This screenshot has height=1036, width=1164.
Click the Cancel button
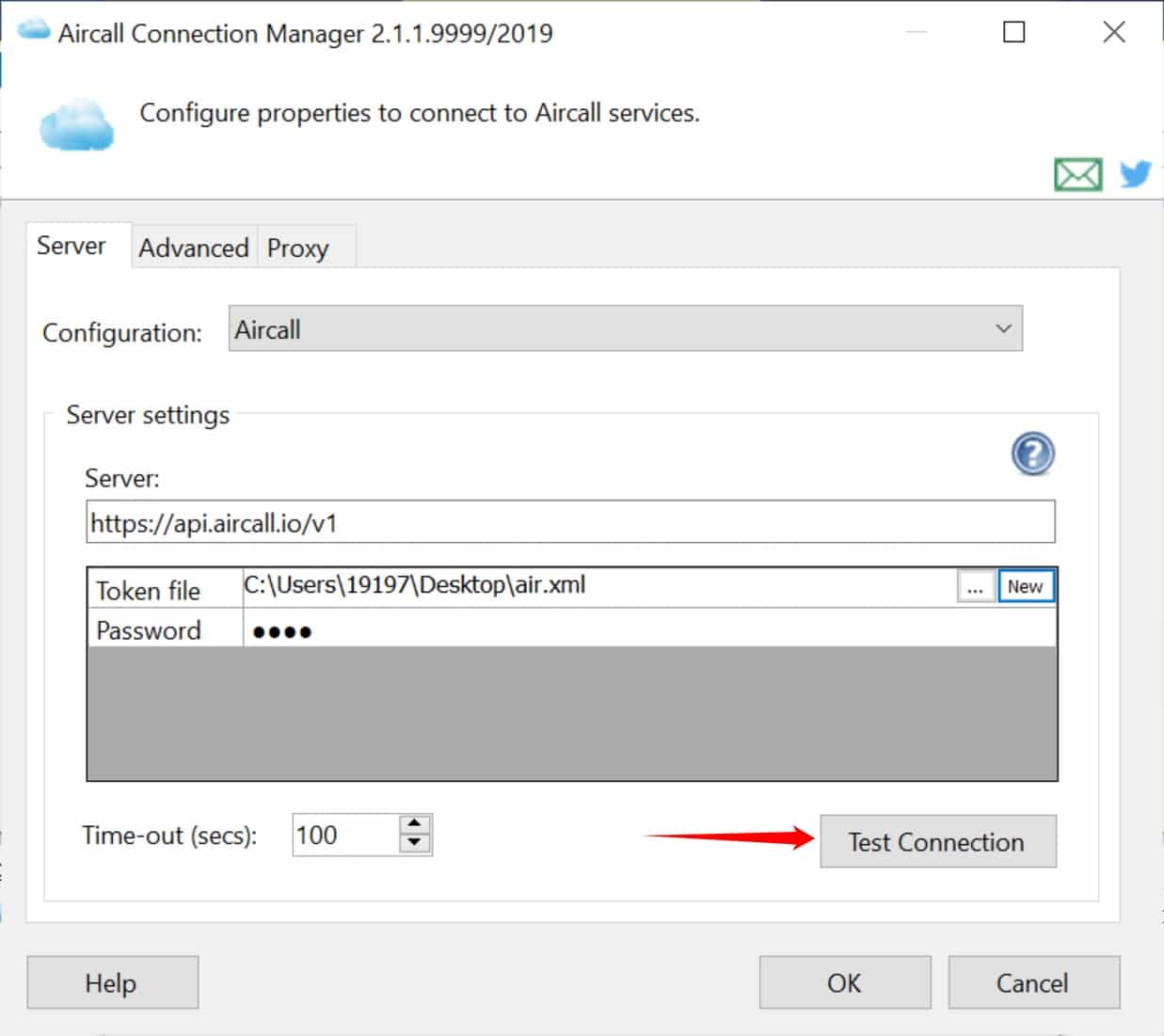pyautogui.click(x=1034, y=983)
